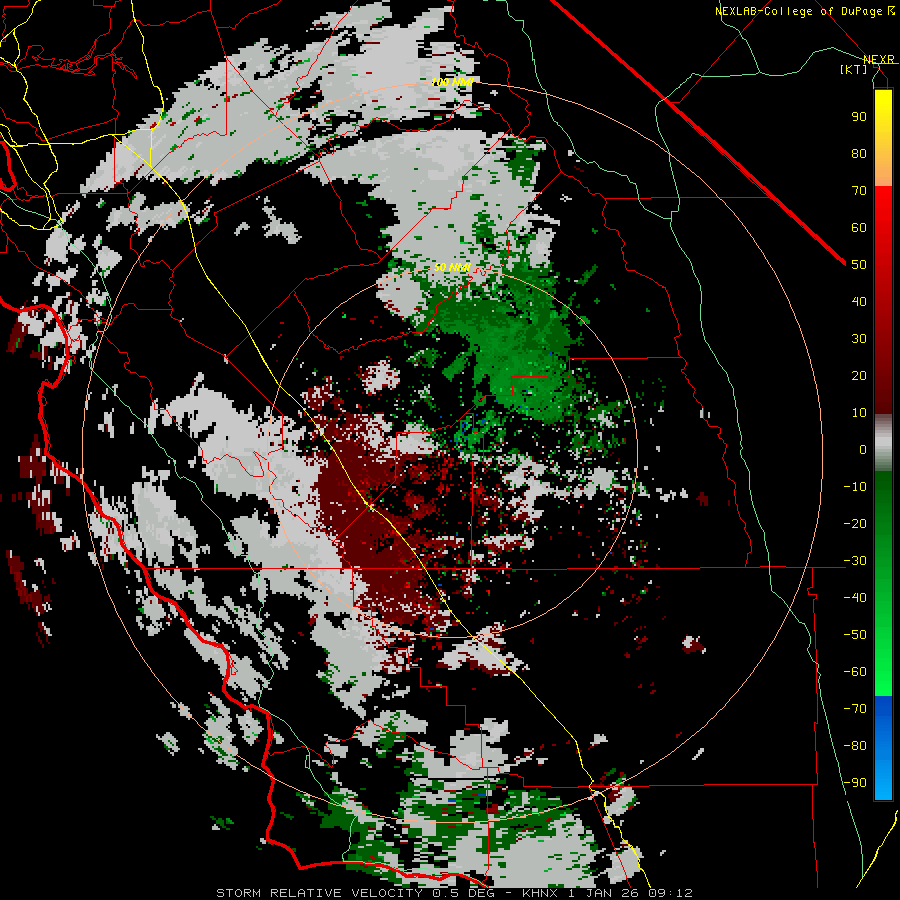This screenshot has height=900, width=900.
Task: Click the 0 value on the velocity scale
Action: 863,449
